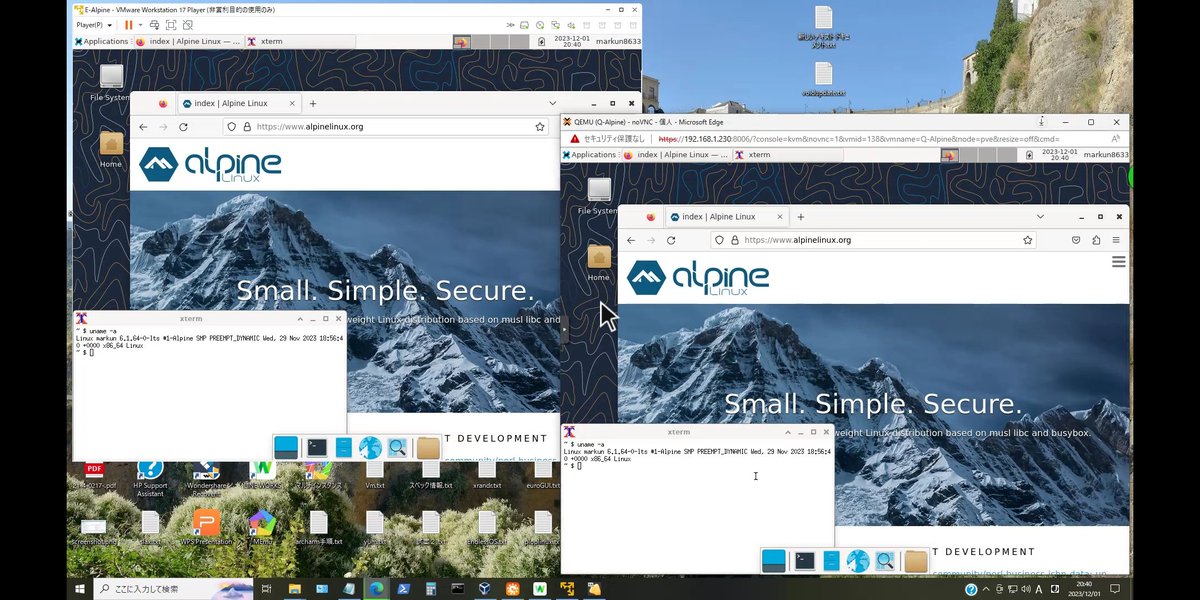Open Applications menu in VMware Alpine panel

click(x=102, y=42)
